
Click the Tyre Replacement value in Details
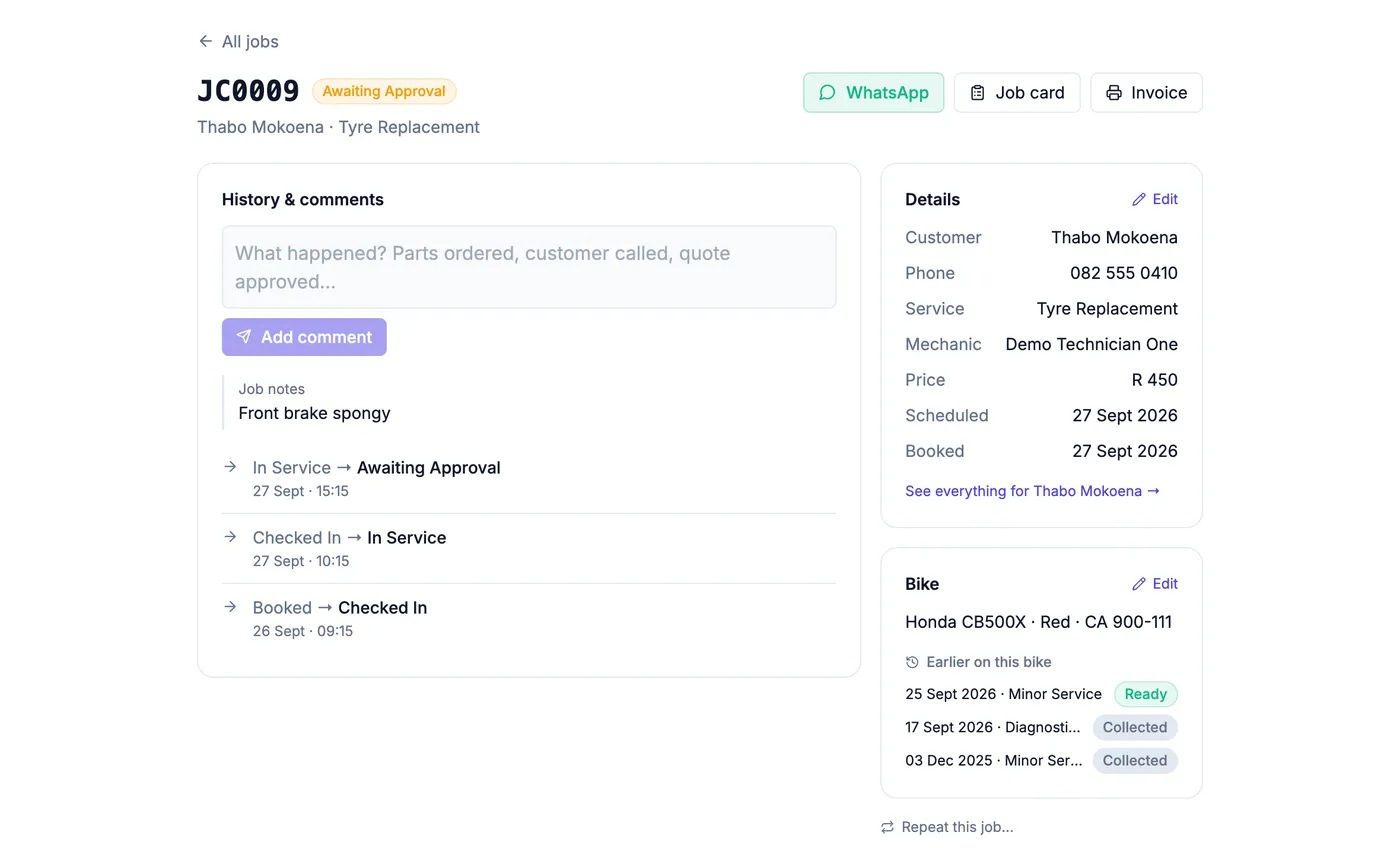click(1107, 309)
